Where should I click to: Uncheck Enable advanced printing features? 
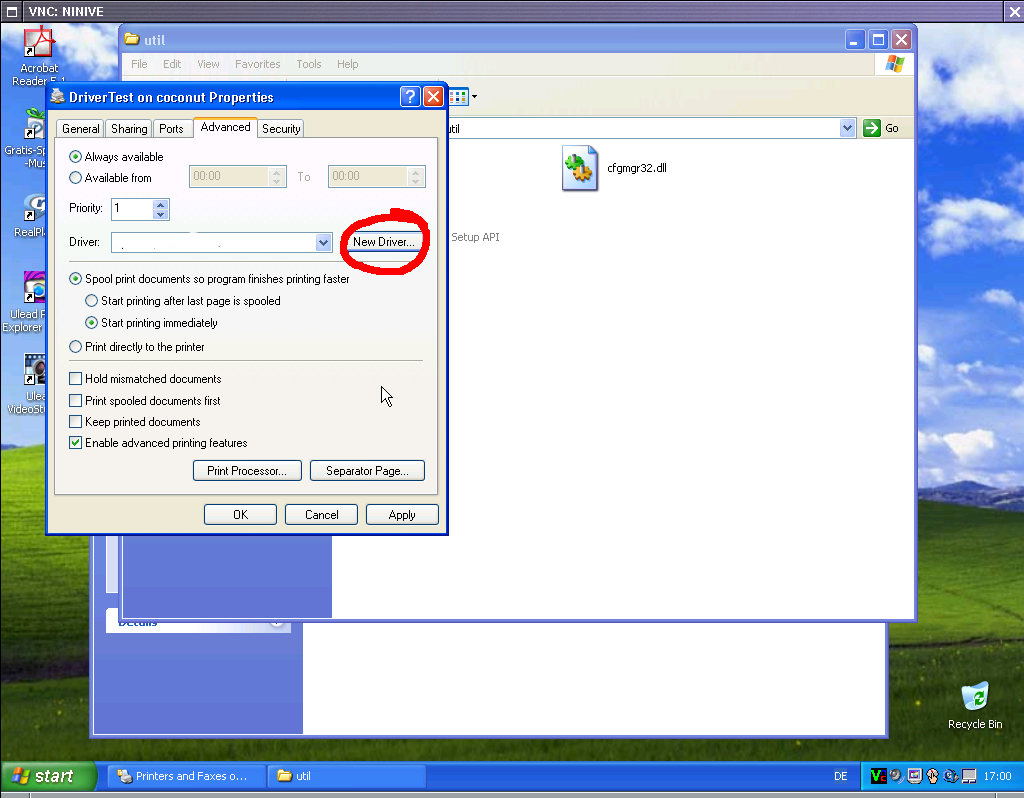pos(76,443)
